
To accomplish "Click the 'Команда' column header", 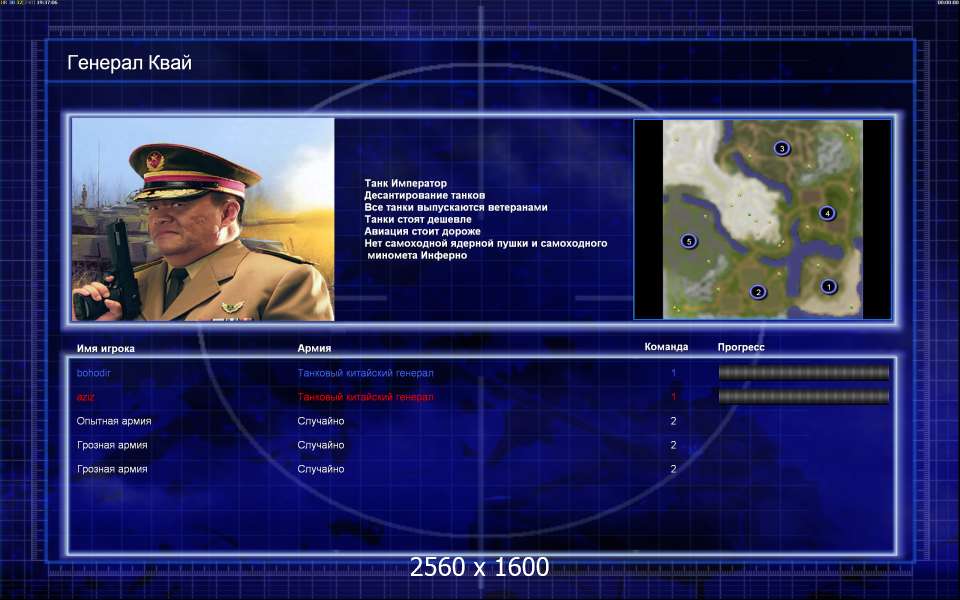I will [x=666, y=347].
